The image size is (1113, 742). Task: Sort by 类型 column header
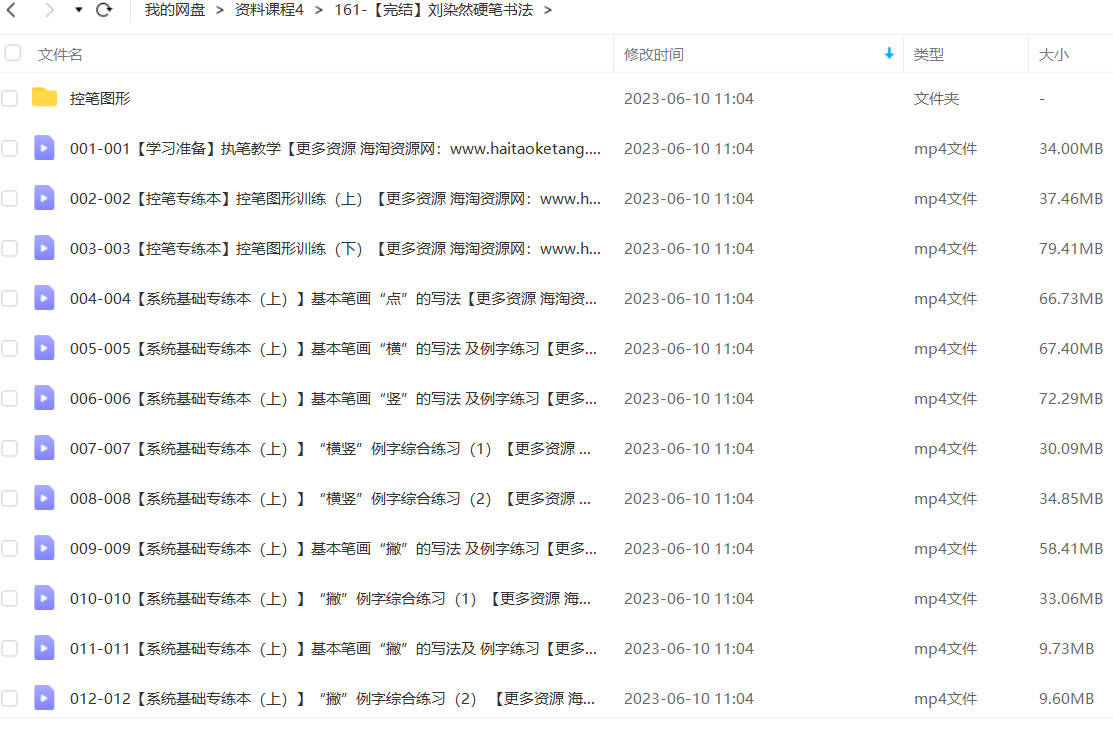928,55
